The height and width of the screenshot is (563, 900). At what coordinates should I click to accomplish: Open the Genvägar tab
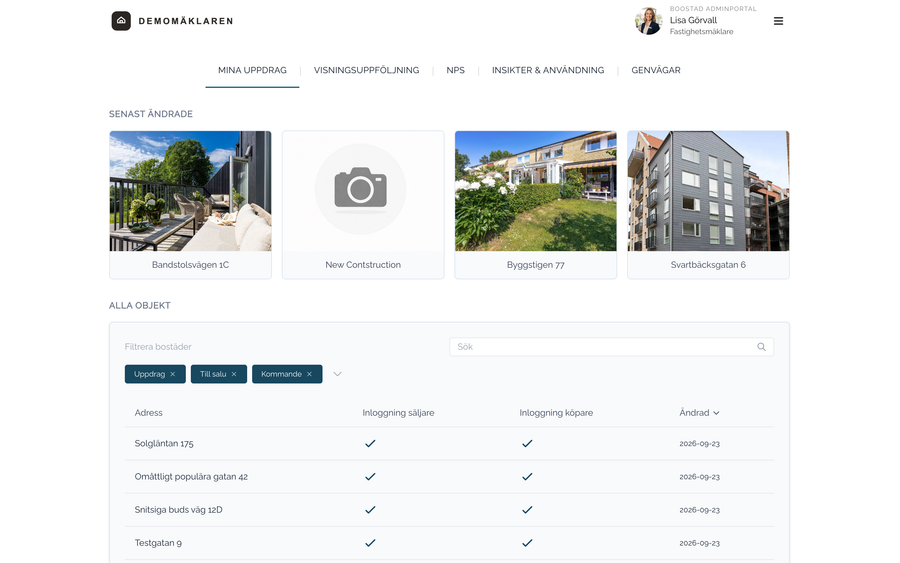click(655, 70)
